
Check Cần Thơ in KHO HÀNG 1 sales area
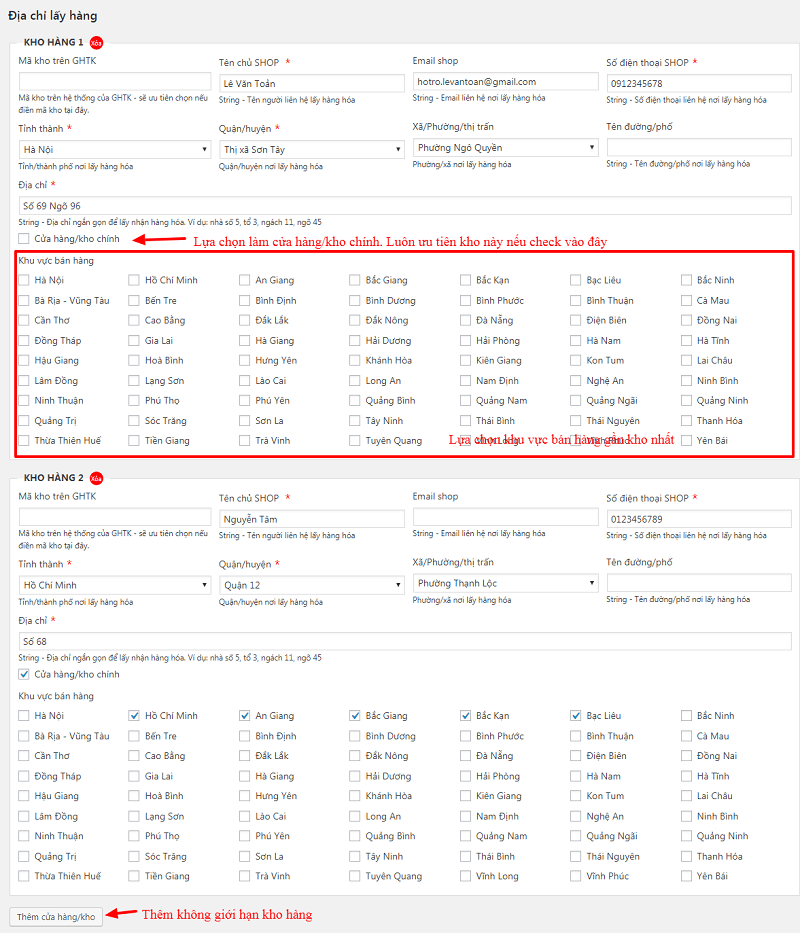22,320
